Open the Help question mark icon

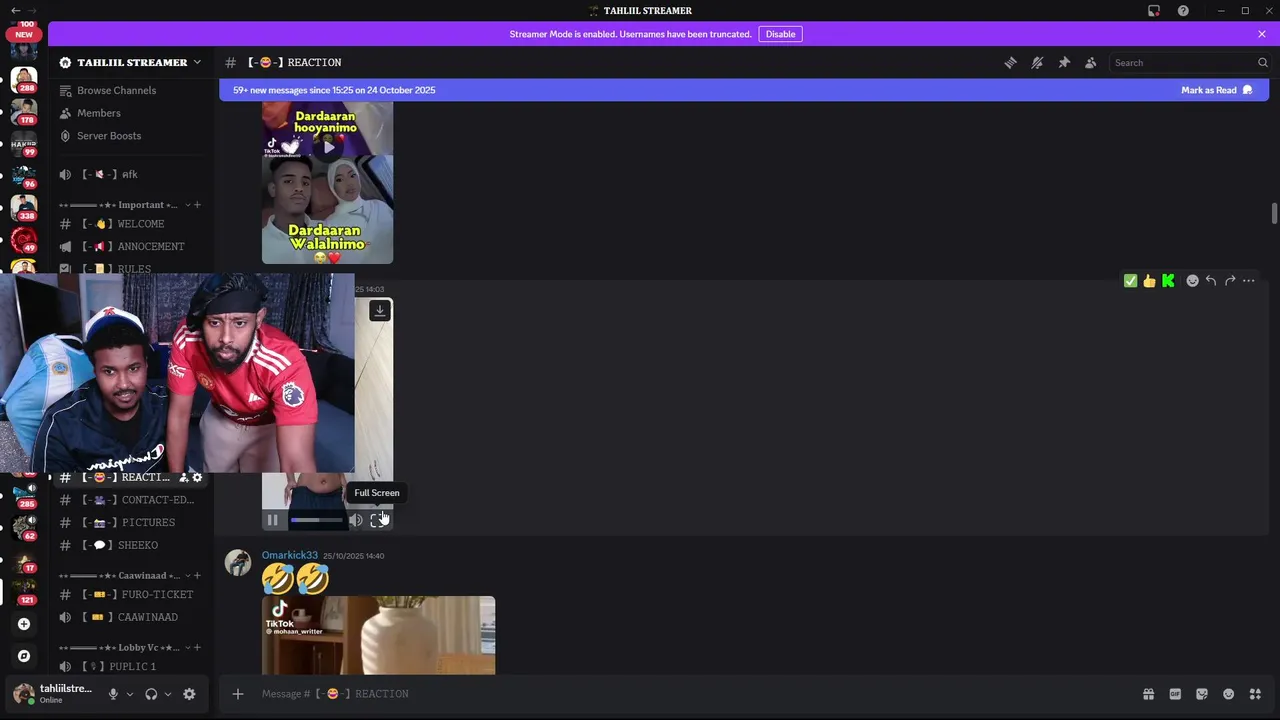tap(1183, 11)
